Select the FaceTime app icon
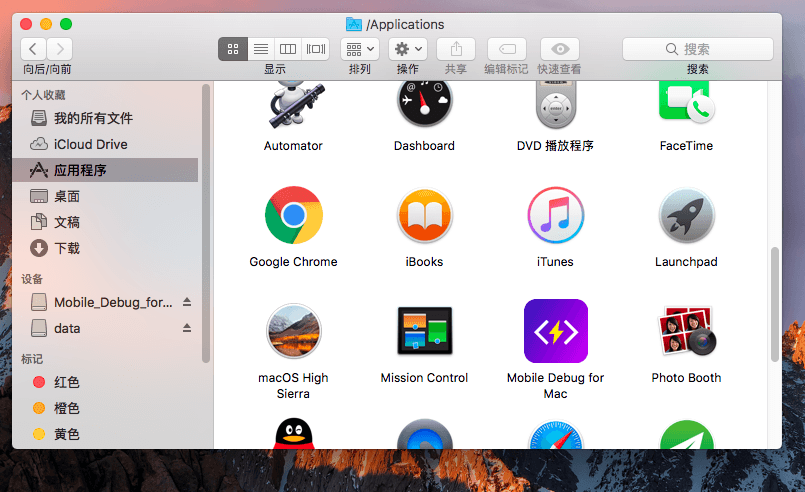 686,103
